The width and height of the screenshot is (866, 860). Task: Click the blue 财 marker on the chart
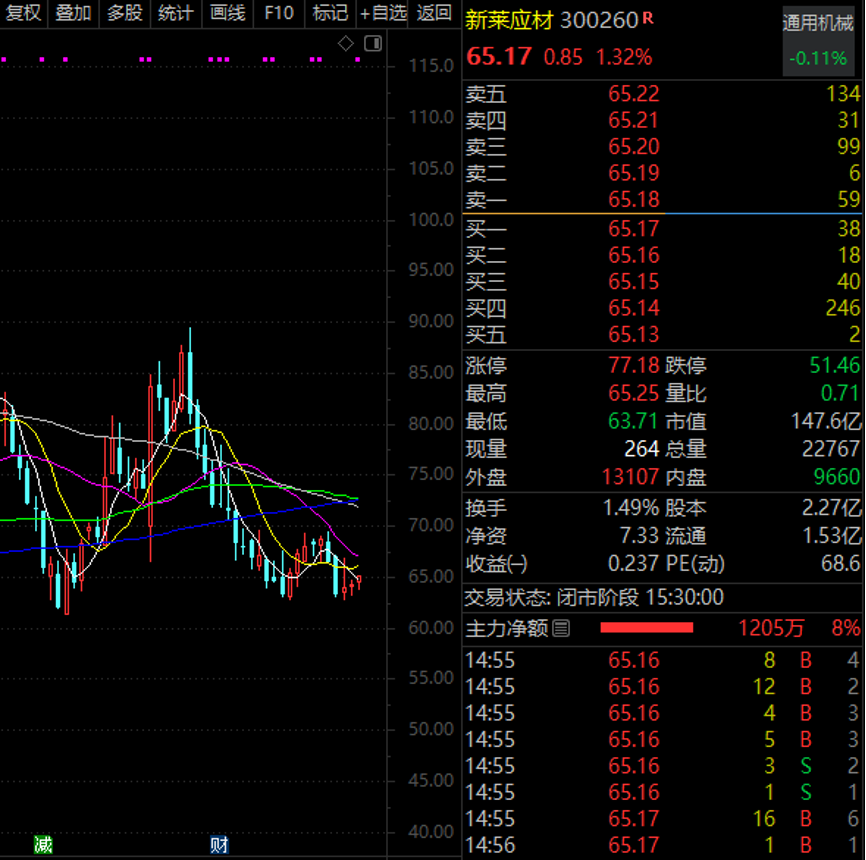click(x=219, y=845)
